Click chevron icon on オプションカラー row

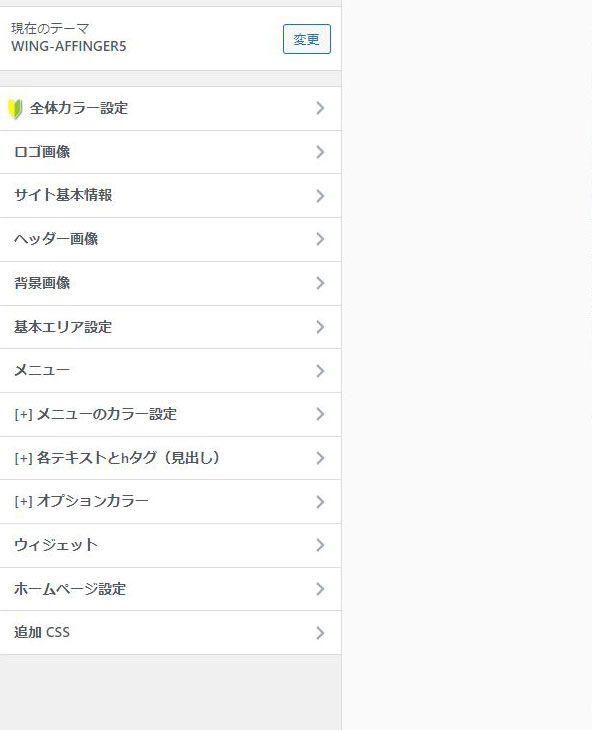pos(320,501)
